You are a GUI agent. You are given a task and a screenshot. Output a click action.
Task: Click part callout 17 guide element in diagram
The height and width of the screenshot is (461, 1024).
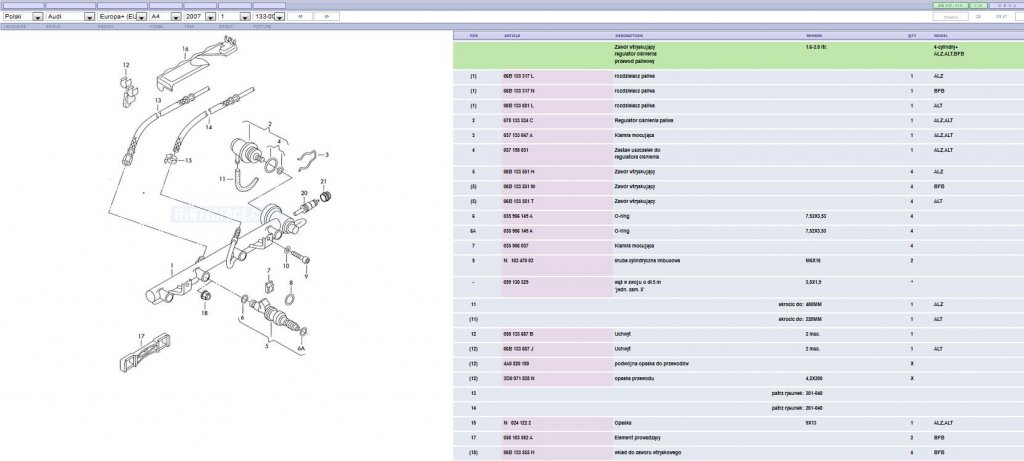pyautogui.click(x=141, y=336)
